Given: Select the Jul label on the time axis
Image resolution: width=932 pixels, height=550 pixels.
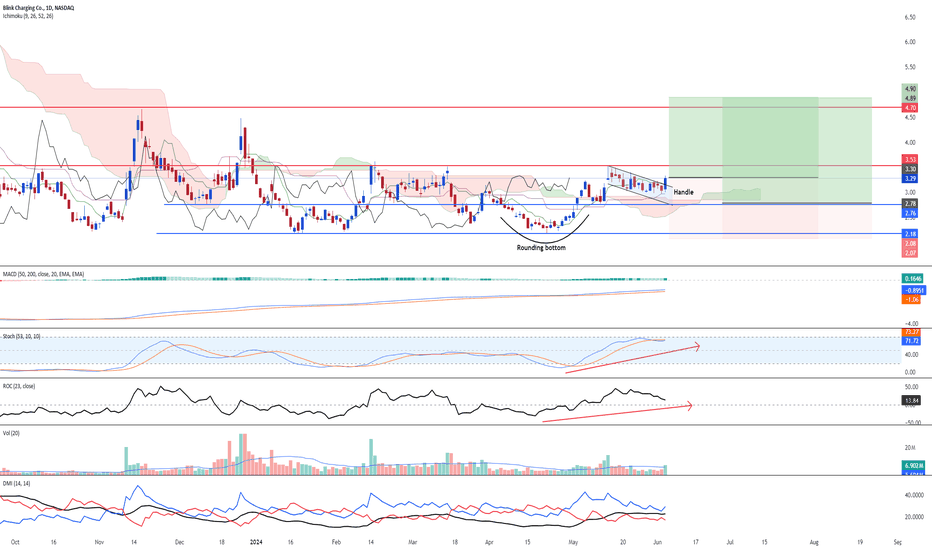Looking at the screenshot, I should point(730,542).
